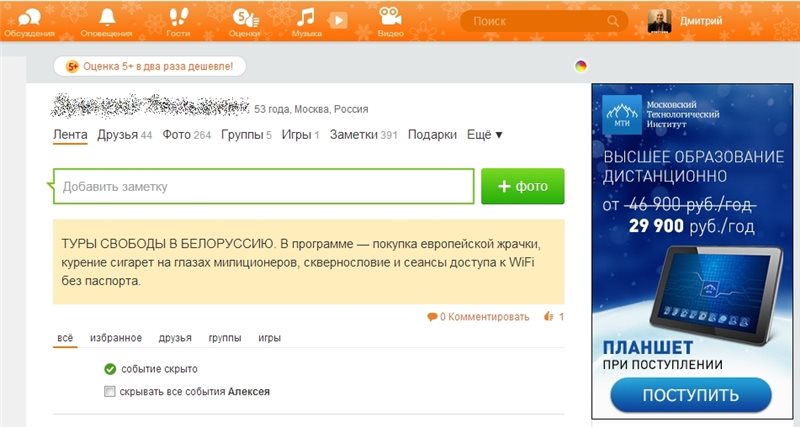Image resolution: width=800 pixels, height=427 pixels.
Task: Select the друзья feed filter
Action: coord(175,338)
